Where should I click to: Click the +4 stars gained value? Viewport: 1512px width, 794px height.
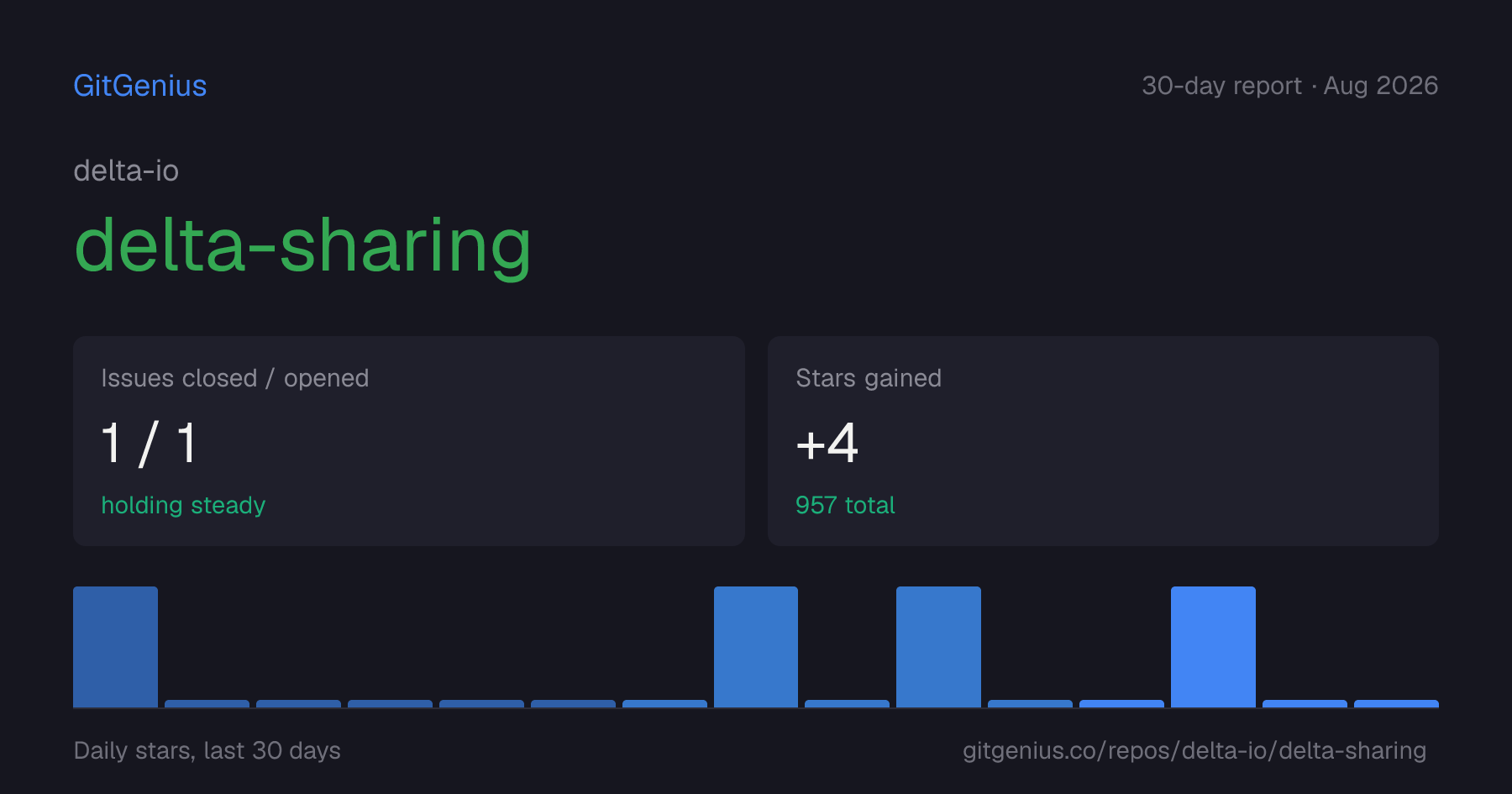tap(827, 443)
